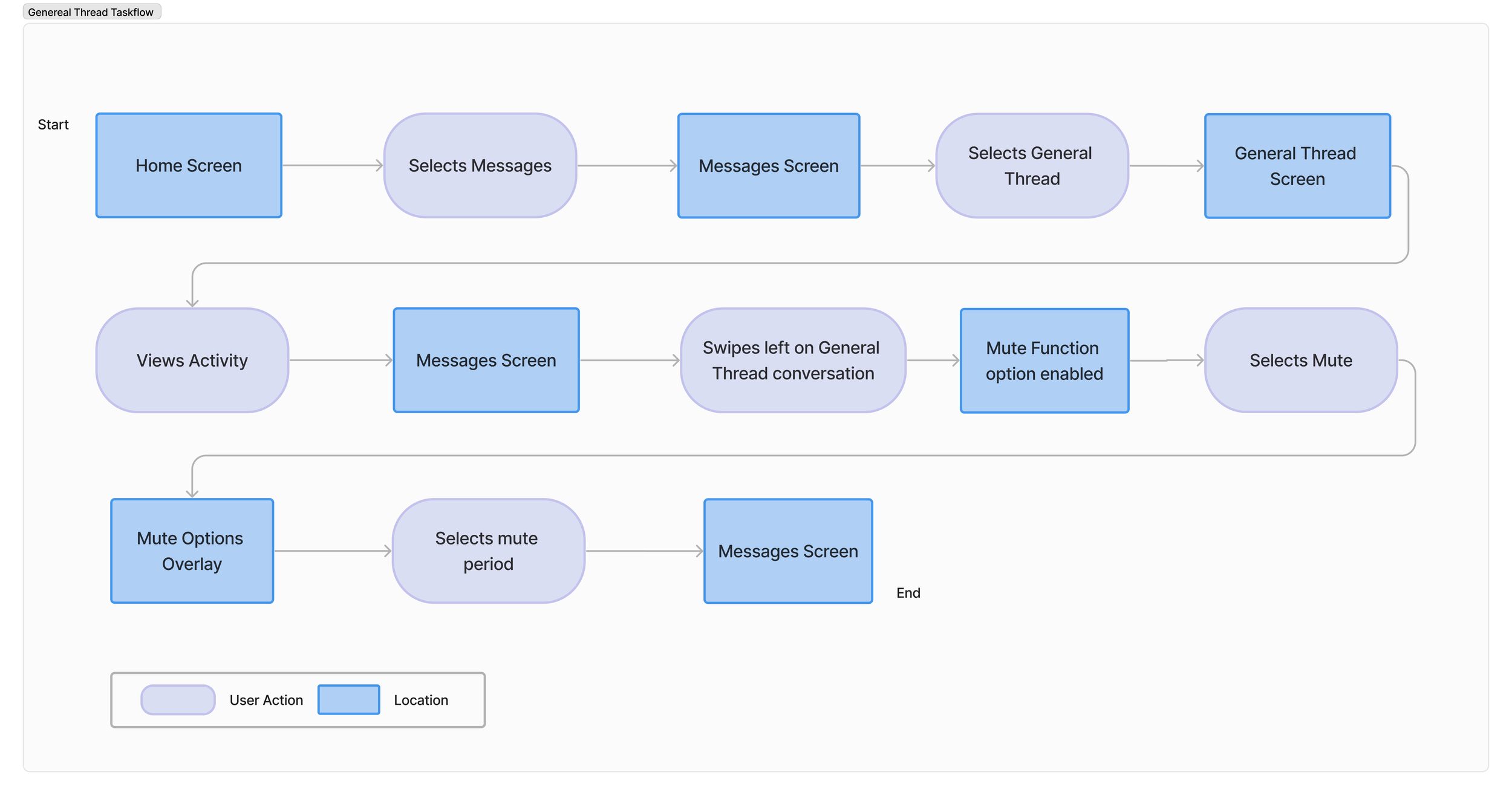The width and height of the screenshot is (1512, 795).
Task: Click the Location legend text
Action: (421, 700)
